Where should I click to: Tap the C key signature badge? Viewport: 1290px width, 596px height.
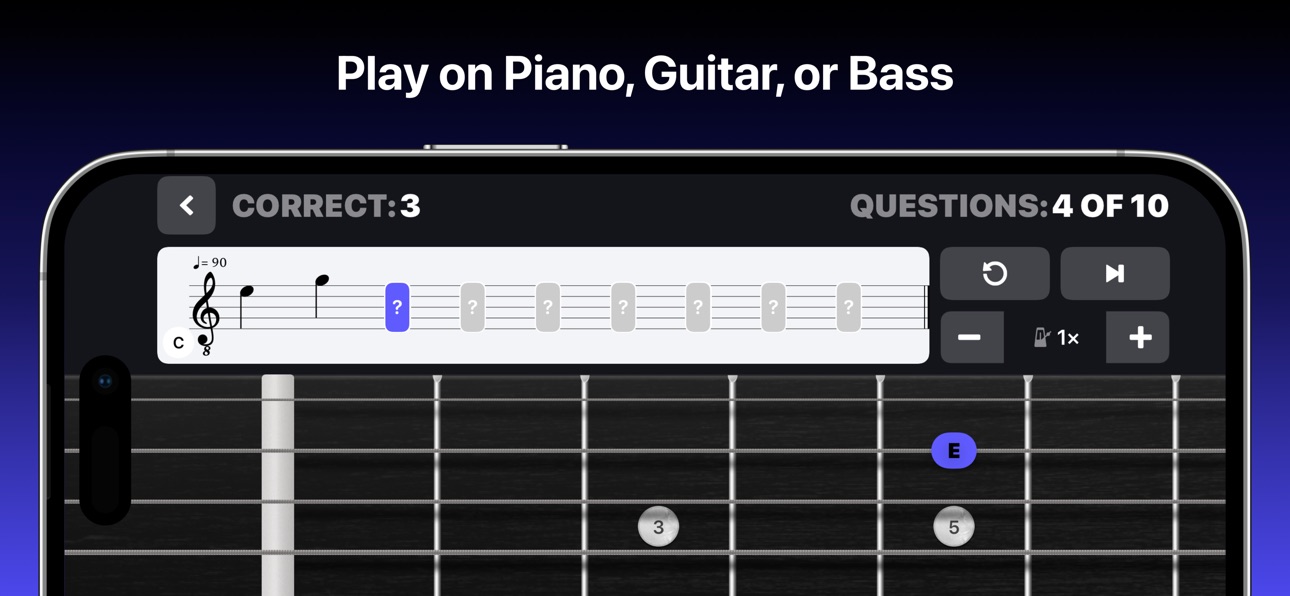pyautogui.click(x=178, y=342)
